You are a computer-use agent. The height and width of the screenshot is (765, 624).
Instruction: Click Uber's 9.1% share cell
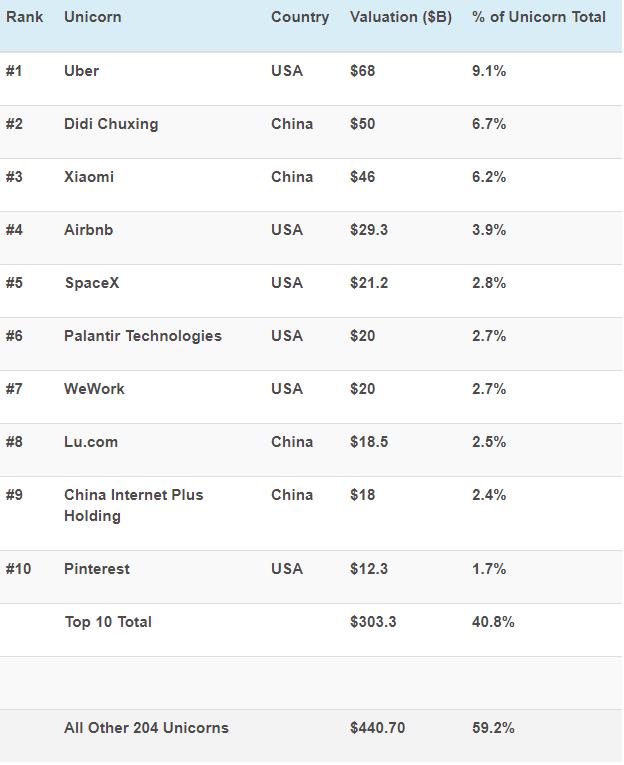489,71
